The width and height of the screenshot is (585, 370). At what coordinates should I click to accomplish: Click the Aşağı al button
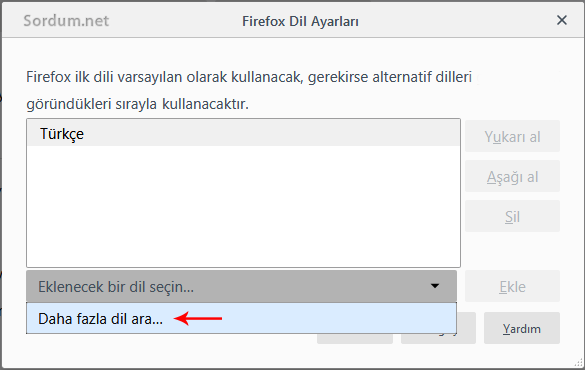tap(512, 176)
